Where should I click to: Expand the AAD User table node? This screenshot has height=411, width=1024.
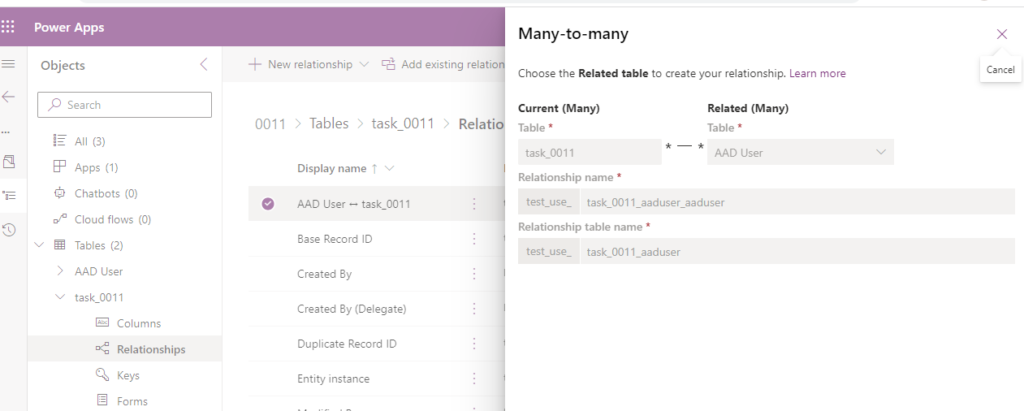coord(60,271)
